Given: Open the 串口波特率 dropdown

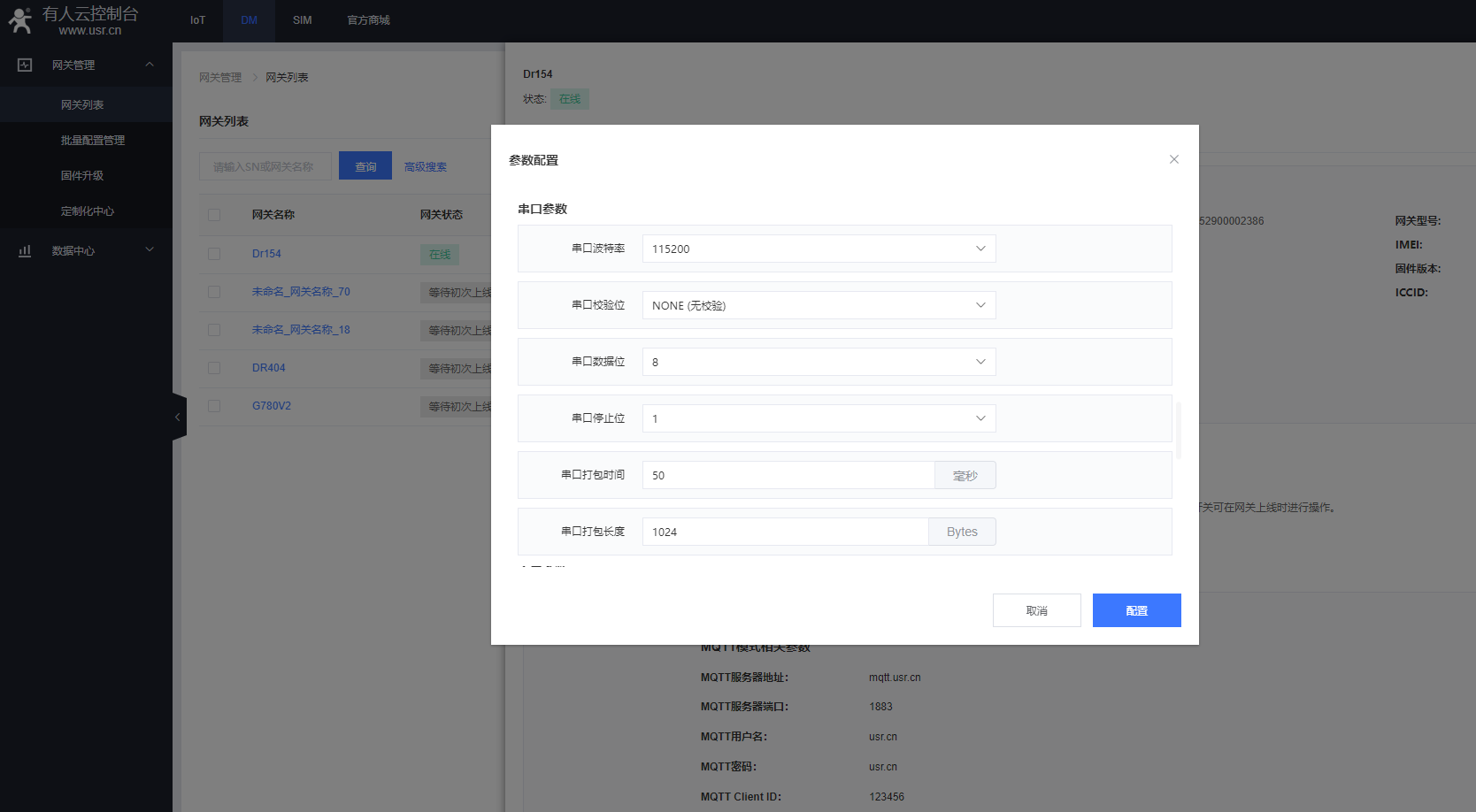Looking at the screenshot, I should pos(819,249).
